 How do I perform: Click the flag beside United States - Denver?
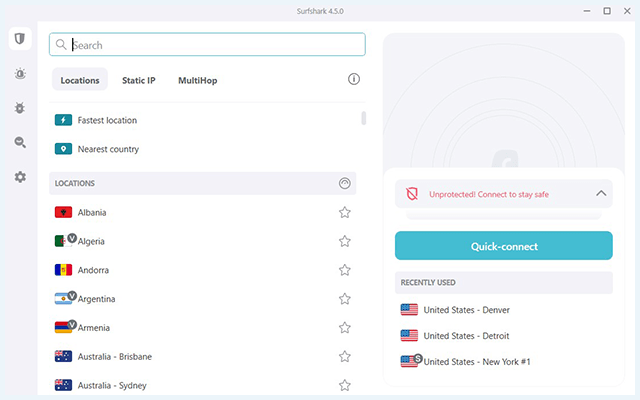coord(409,310)
